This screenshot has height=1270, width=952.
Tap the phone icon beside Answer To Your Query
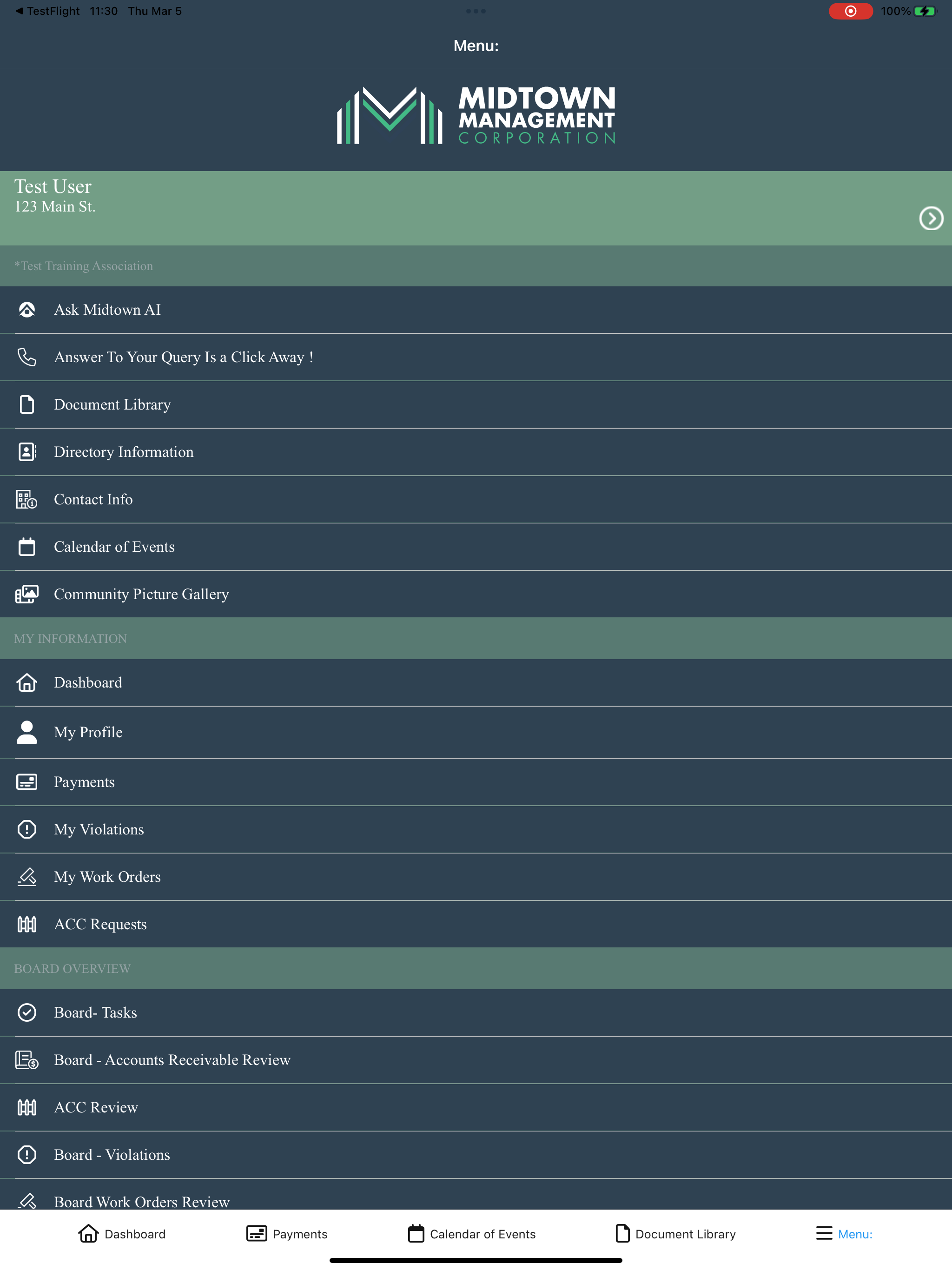(x=27, y=357)
